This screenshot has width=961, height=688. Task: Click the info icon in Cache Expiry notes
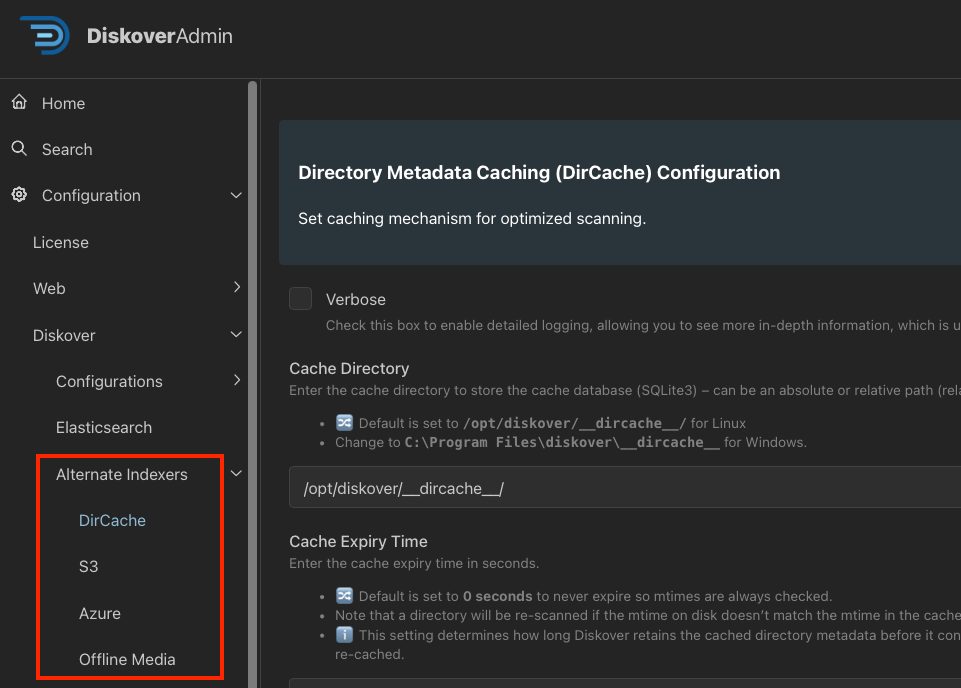pos(343,634)
